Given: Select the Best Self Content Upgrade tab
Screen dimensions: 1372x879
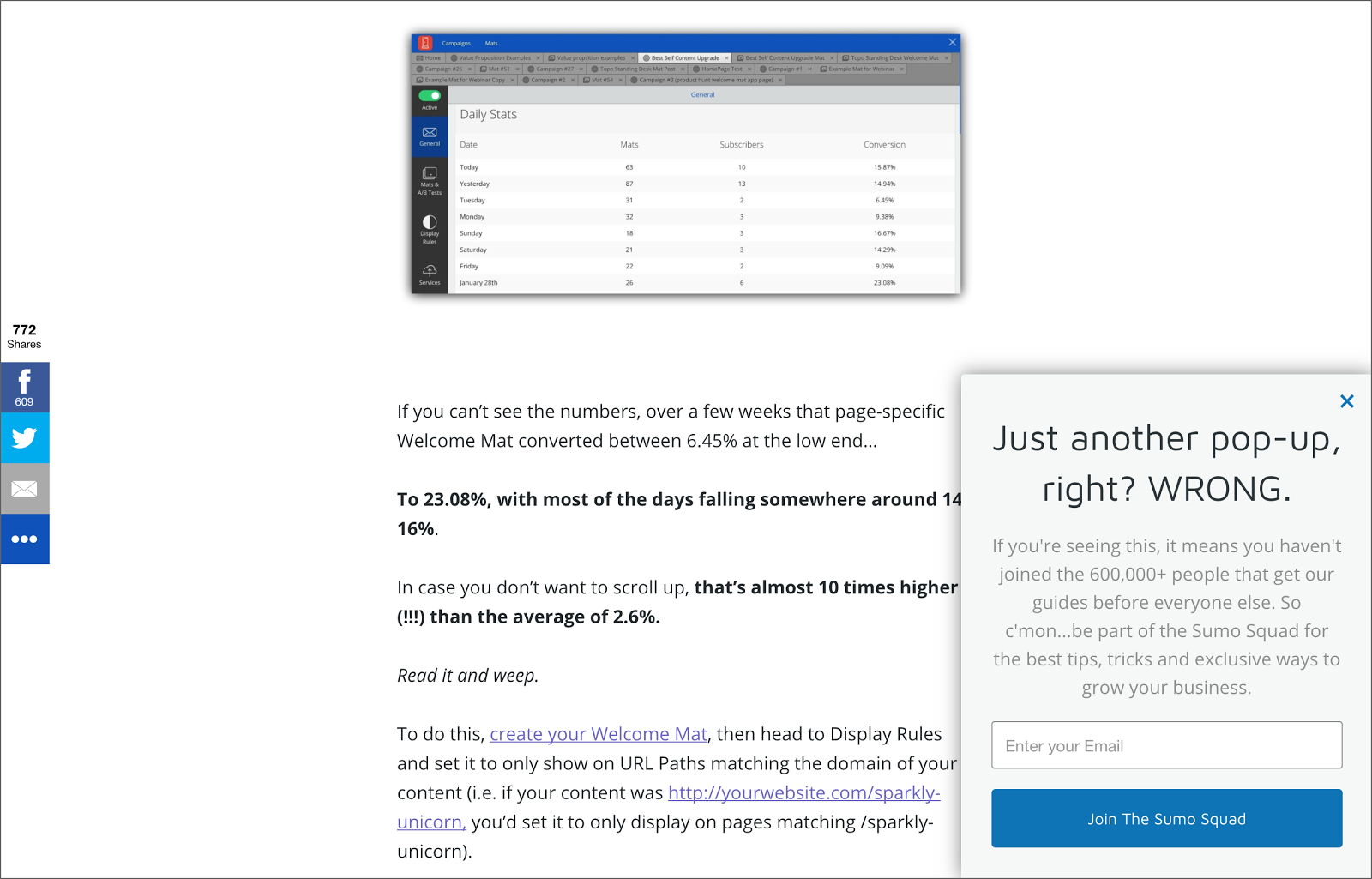Looking at the screenshot, I should pyautogui.click(x=685, y=58).
